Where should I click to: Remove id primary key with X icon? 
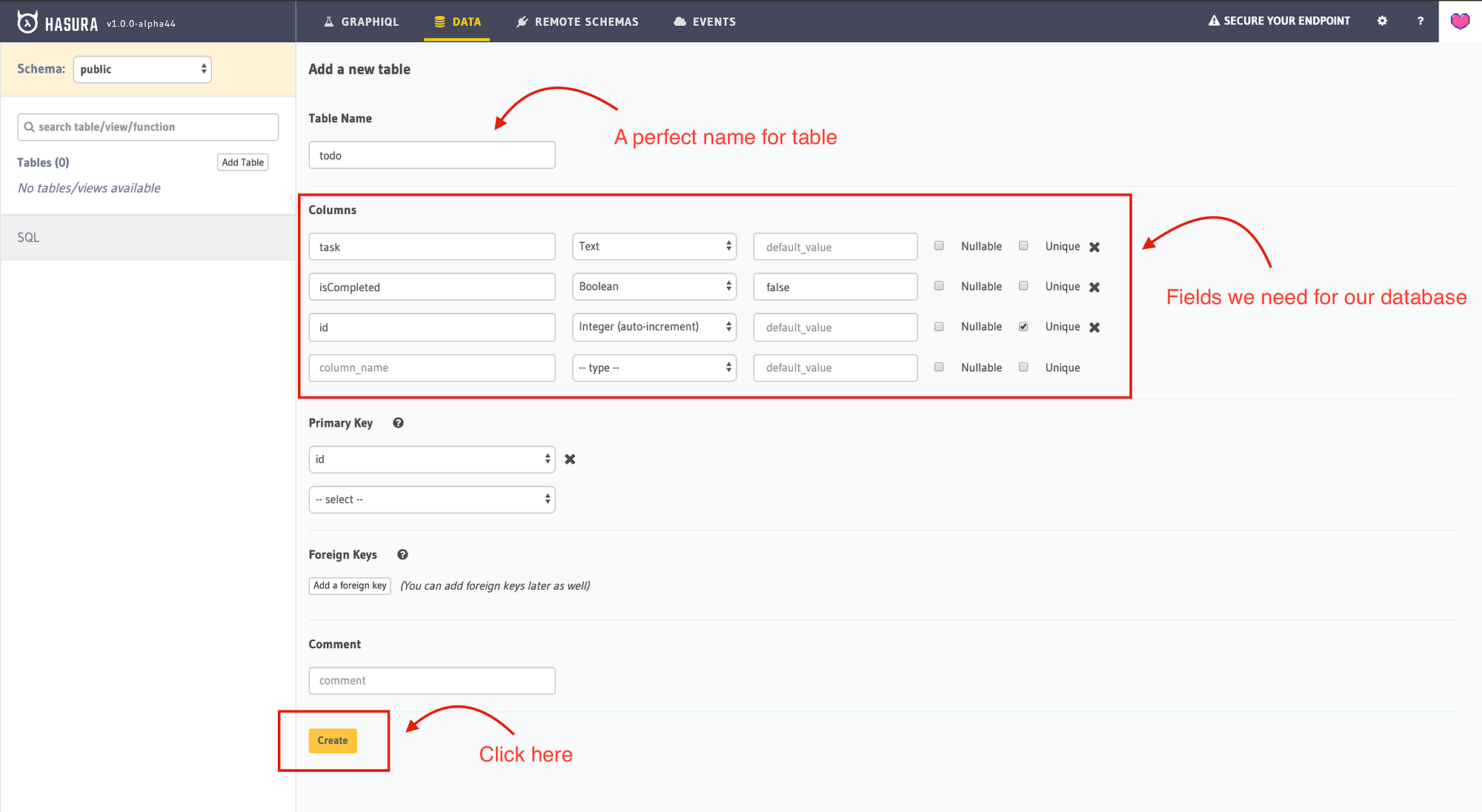[570, 459]
